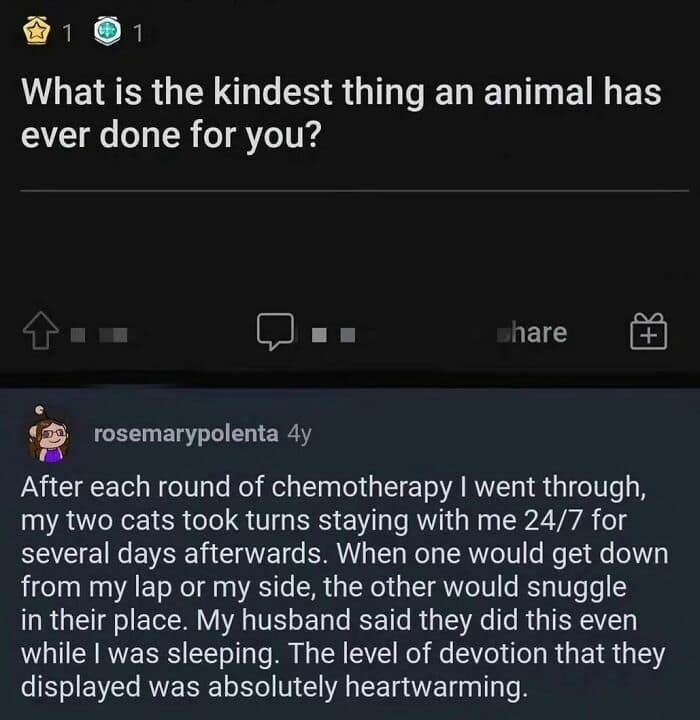Click the blurred vote count beside upvote
The height and width of the screenshot is (720, 700).
(103, 334)
